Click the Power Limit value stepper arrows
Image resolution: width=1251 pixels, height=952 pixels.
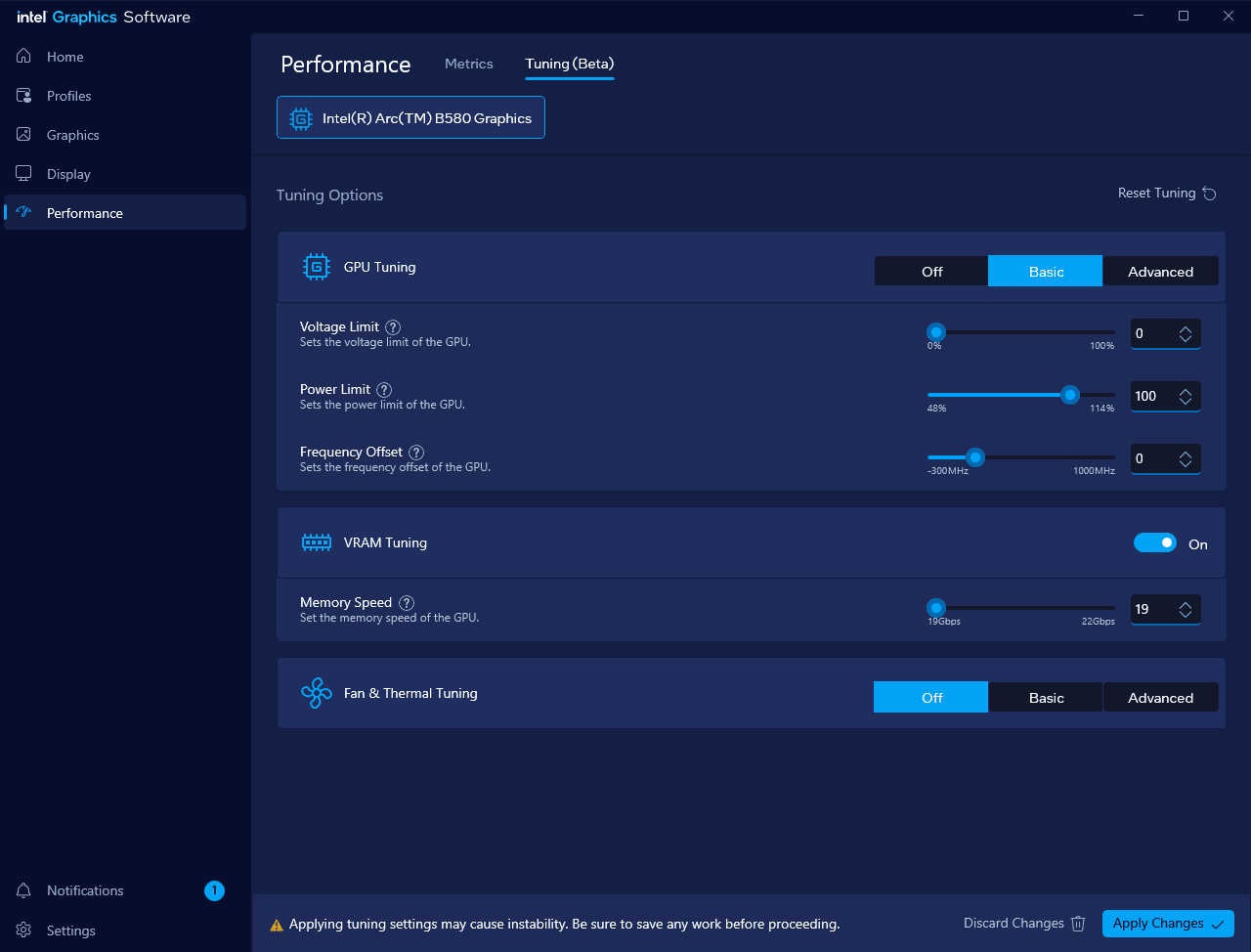click(1186, 397)
